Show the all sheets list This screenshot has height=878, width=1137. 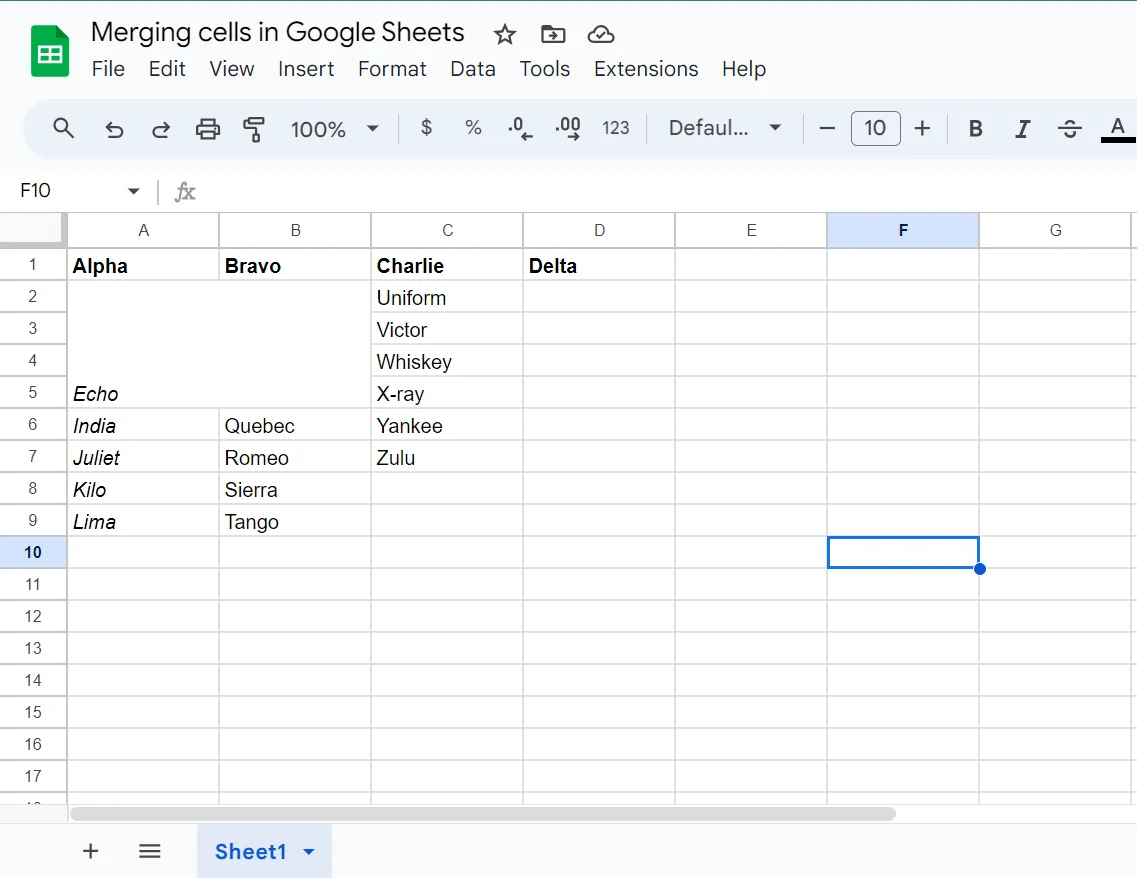(x=149, y=850)
